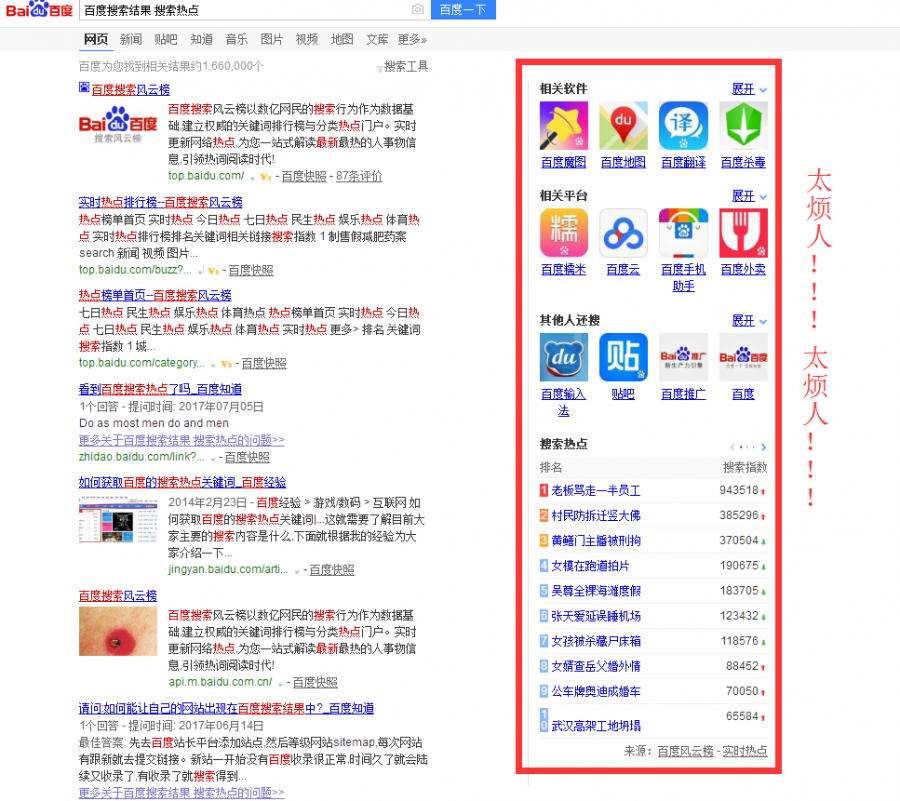Switch to the 音乐 tab
The image size is (900, 801).
coord(236,40)
